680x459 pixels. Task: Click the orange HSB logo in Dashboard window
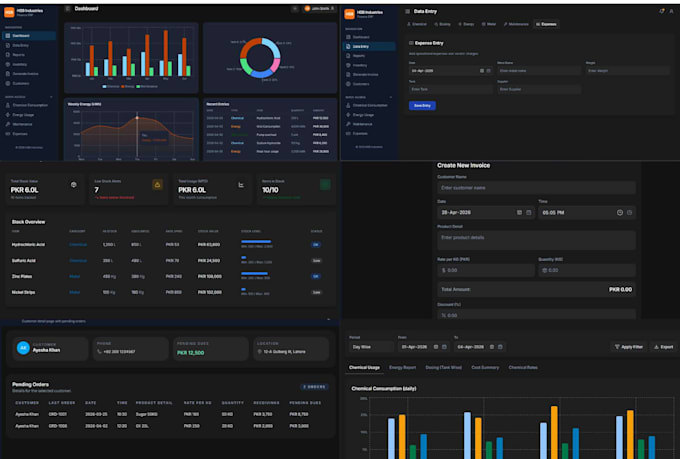point(9,13)
